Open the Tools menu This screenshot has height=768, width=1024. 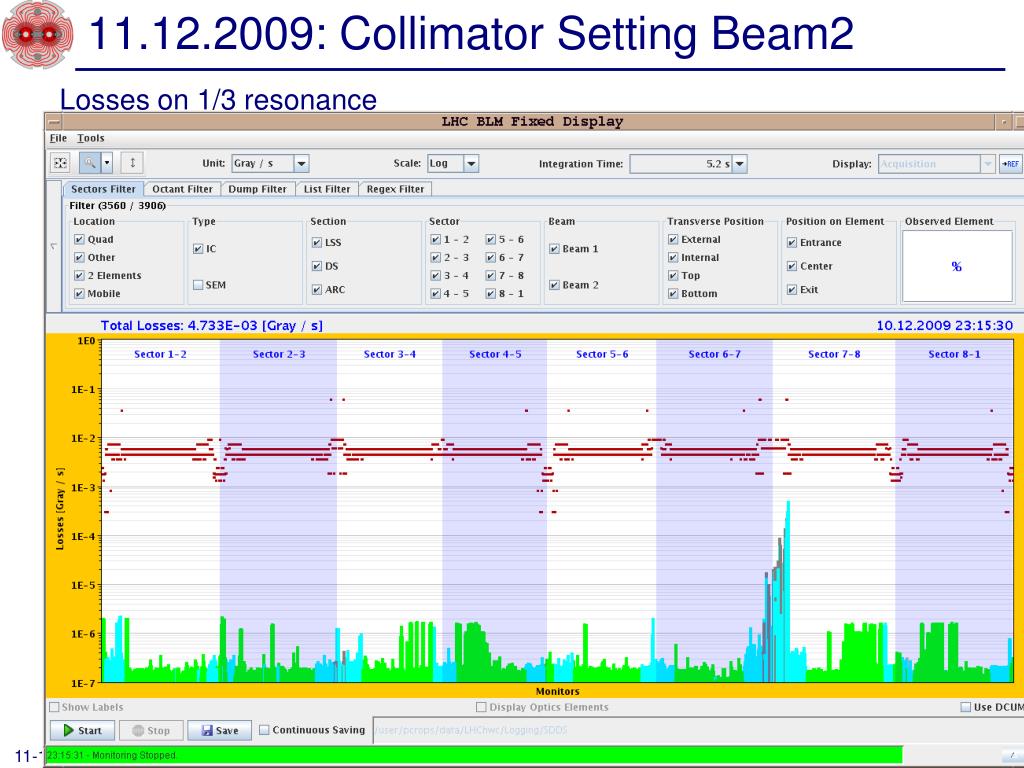click(x=91, y=138)
